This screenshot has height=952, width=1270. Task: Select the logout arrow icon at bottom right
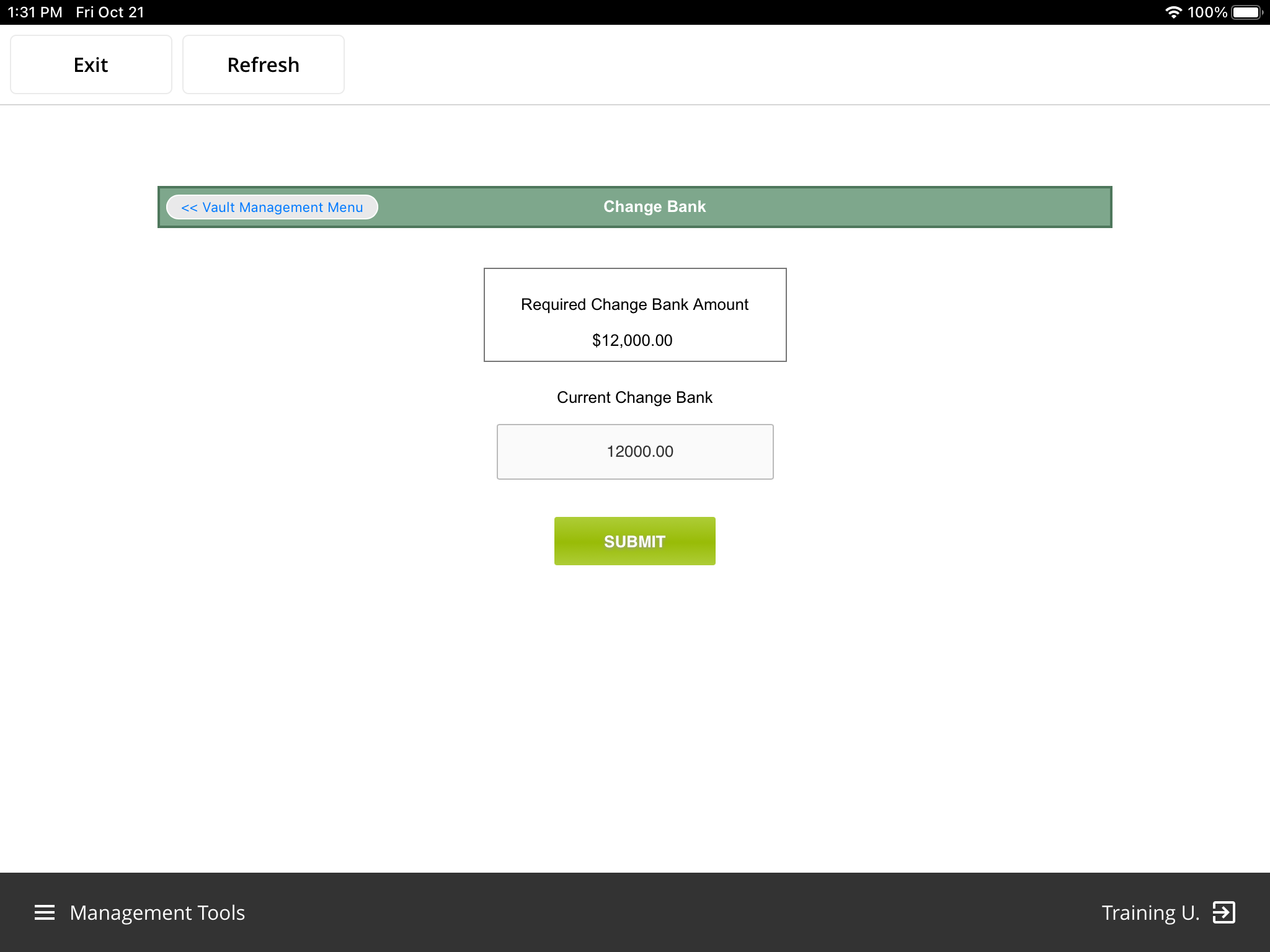pos(1223,912)
